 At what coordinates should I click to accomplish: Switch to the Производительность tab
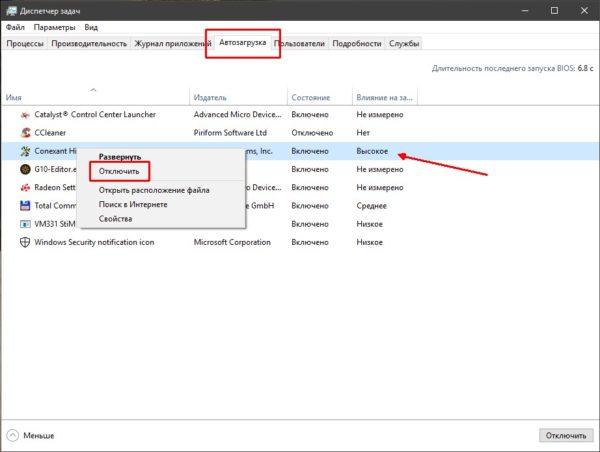coord(89,44)
